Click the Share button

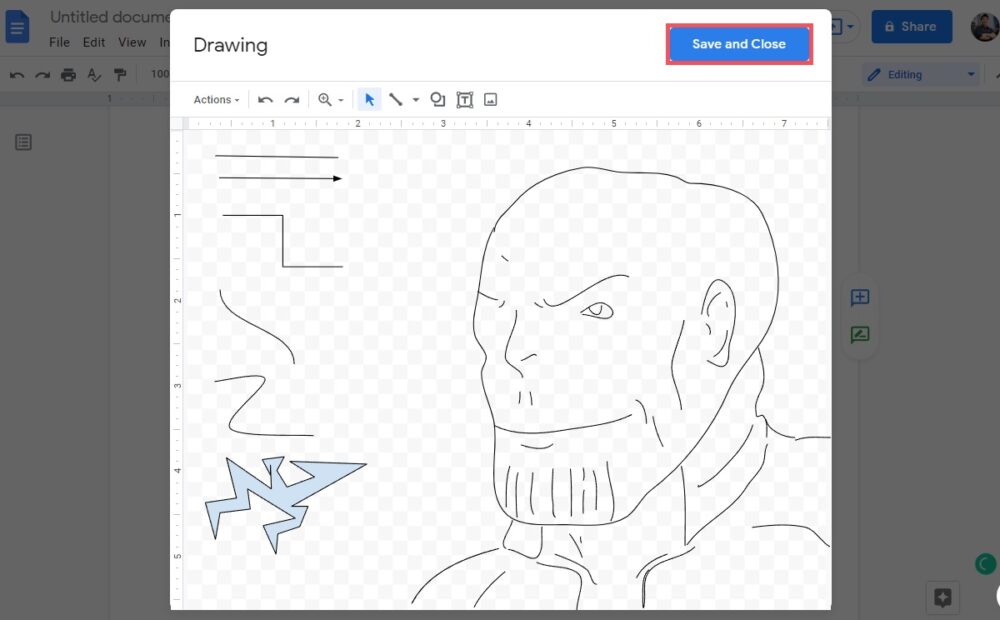[x=910, y=27]
